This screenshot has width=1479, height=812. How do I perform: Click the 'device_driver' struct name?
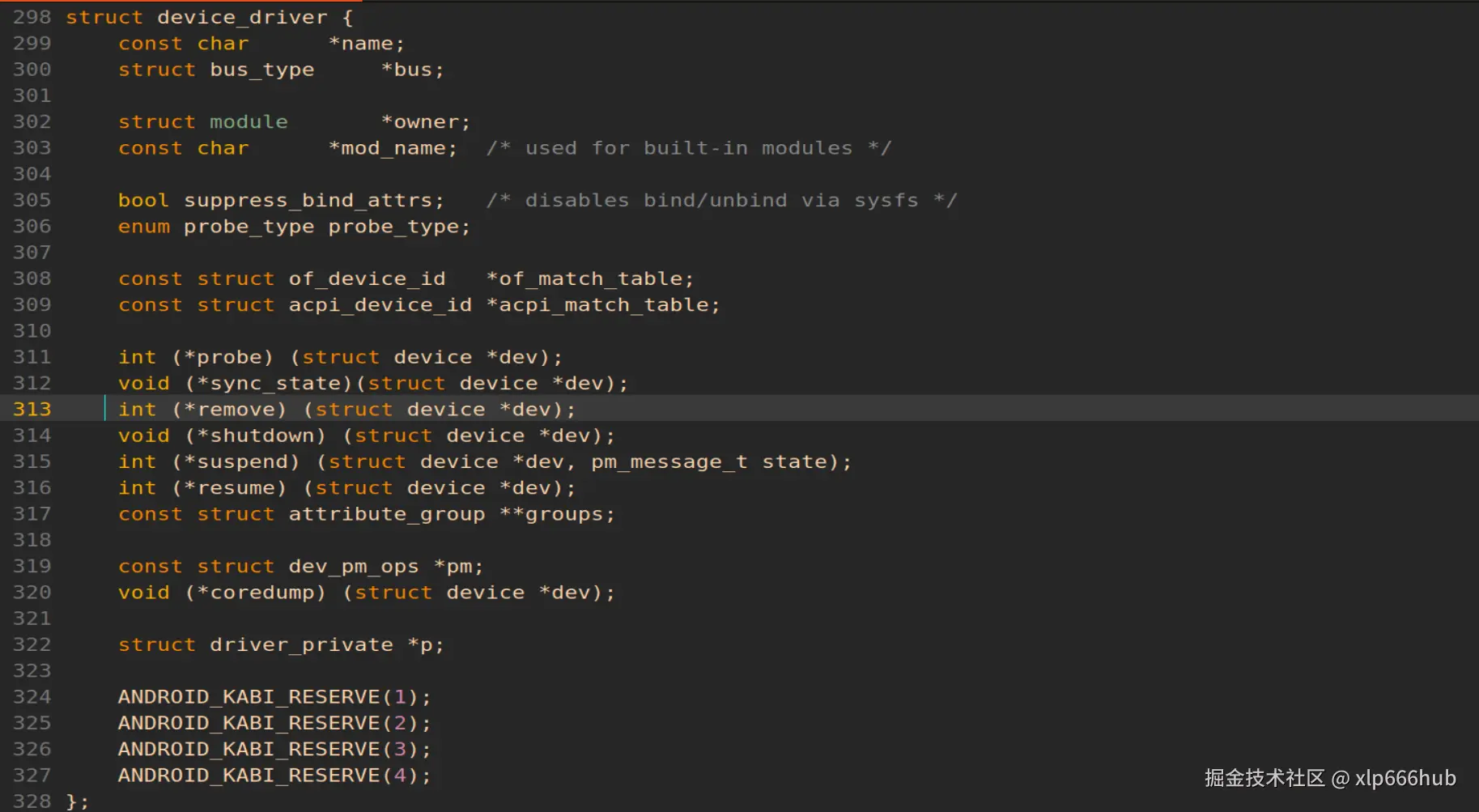click(x=242, y=17)
